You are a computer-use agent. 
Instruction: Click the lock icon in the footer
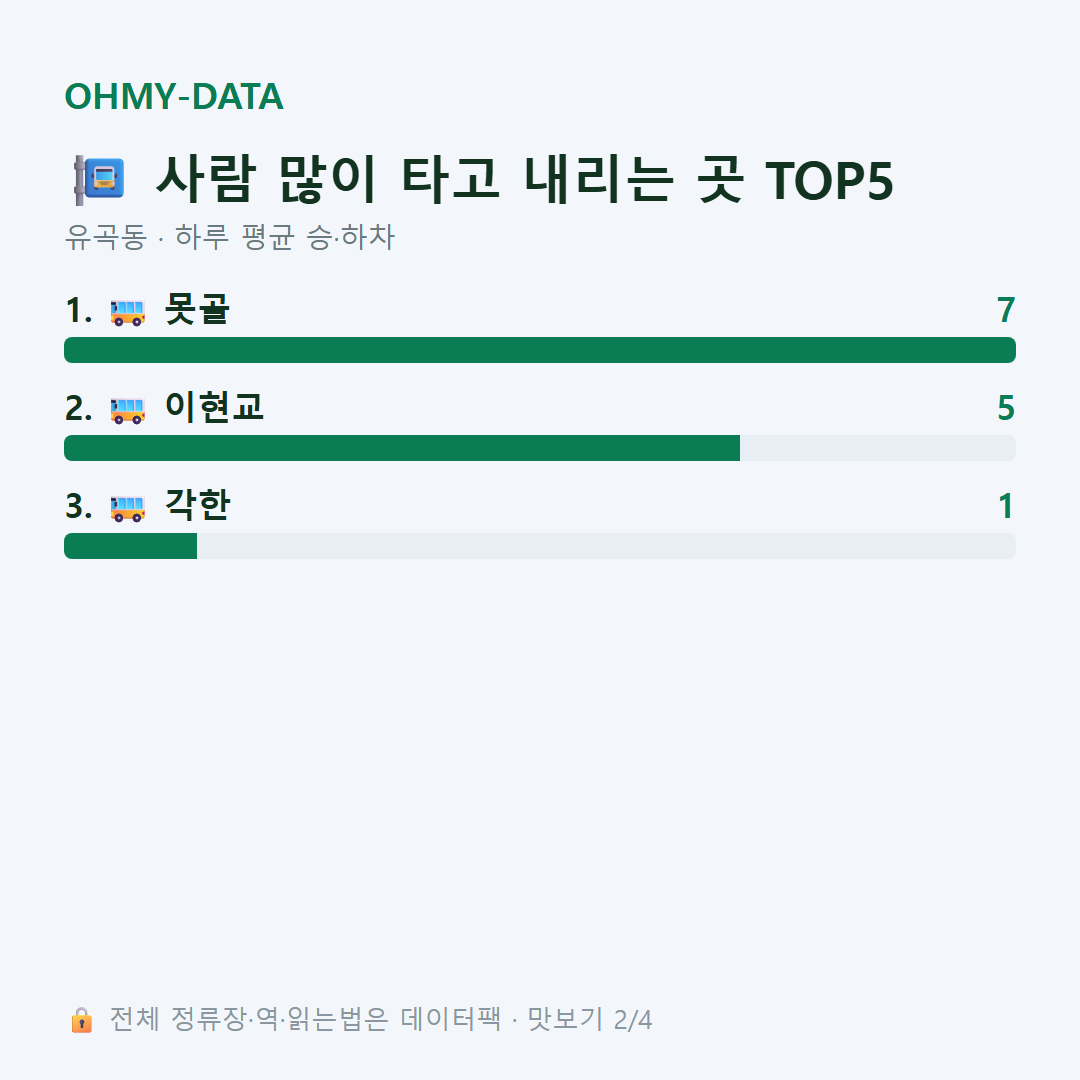click(x=81, y=1020)
